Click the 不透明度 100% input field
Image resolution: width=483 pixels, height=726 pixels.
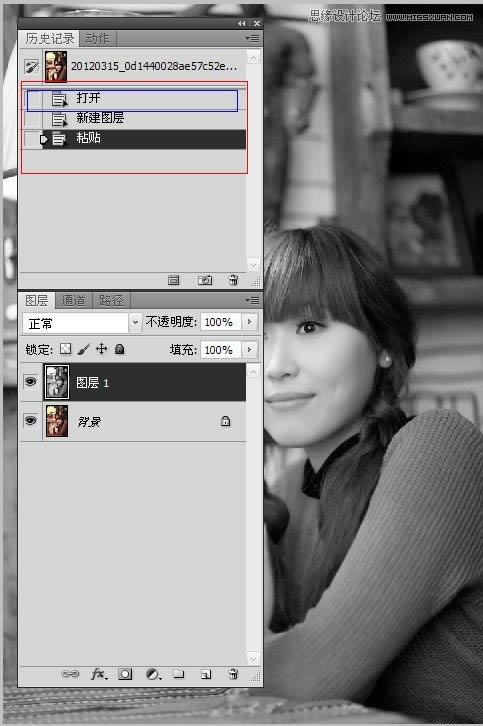tap(221, 322)
